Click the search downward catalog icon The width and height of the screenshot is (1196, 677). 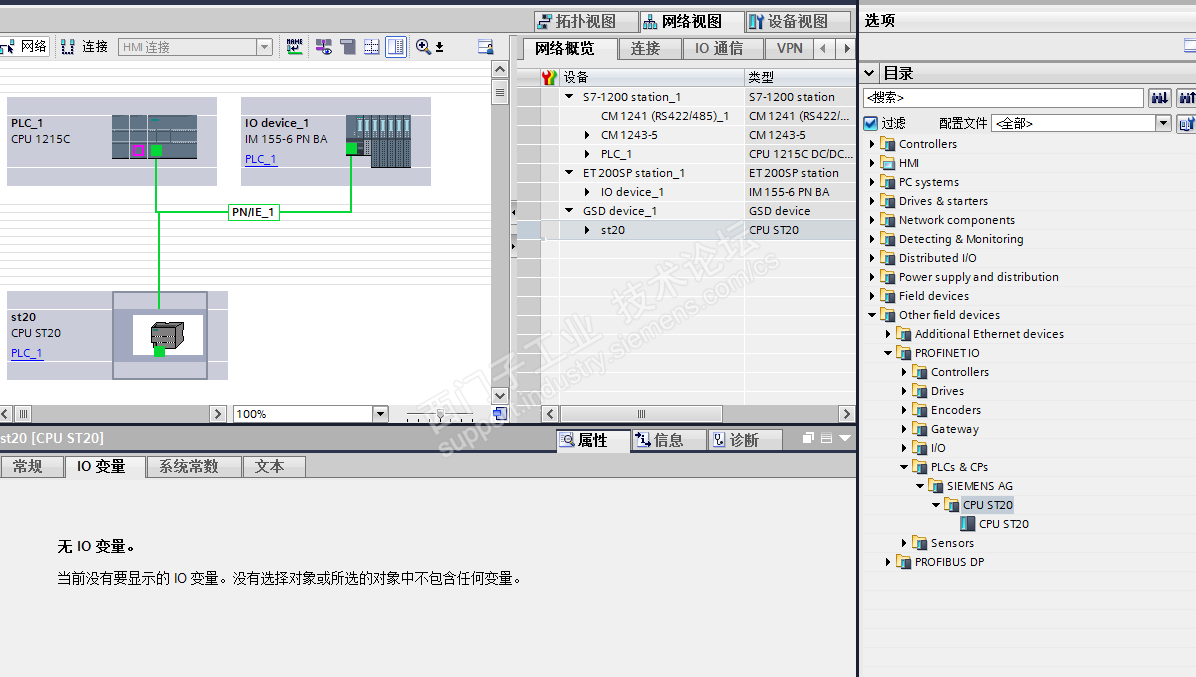pos(1159,98)
